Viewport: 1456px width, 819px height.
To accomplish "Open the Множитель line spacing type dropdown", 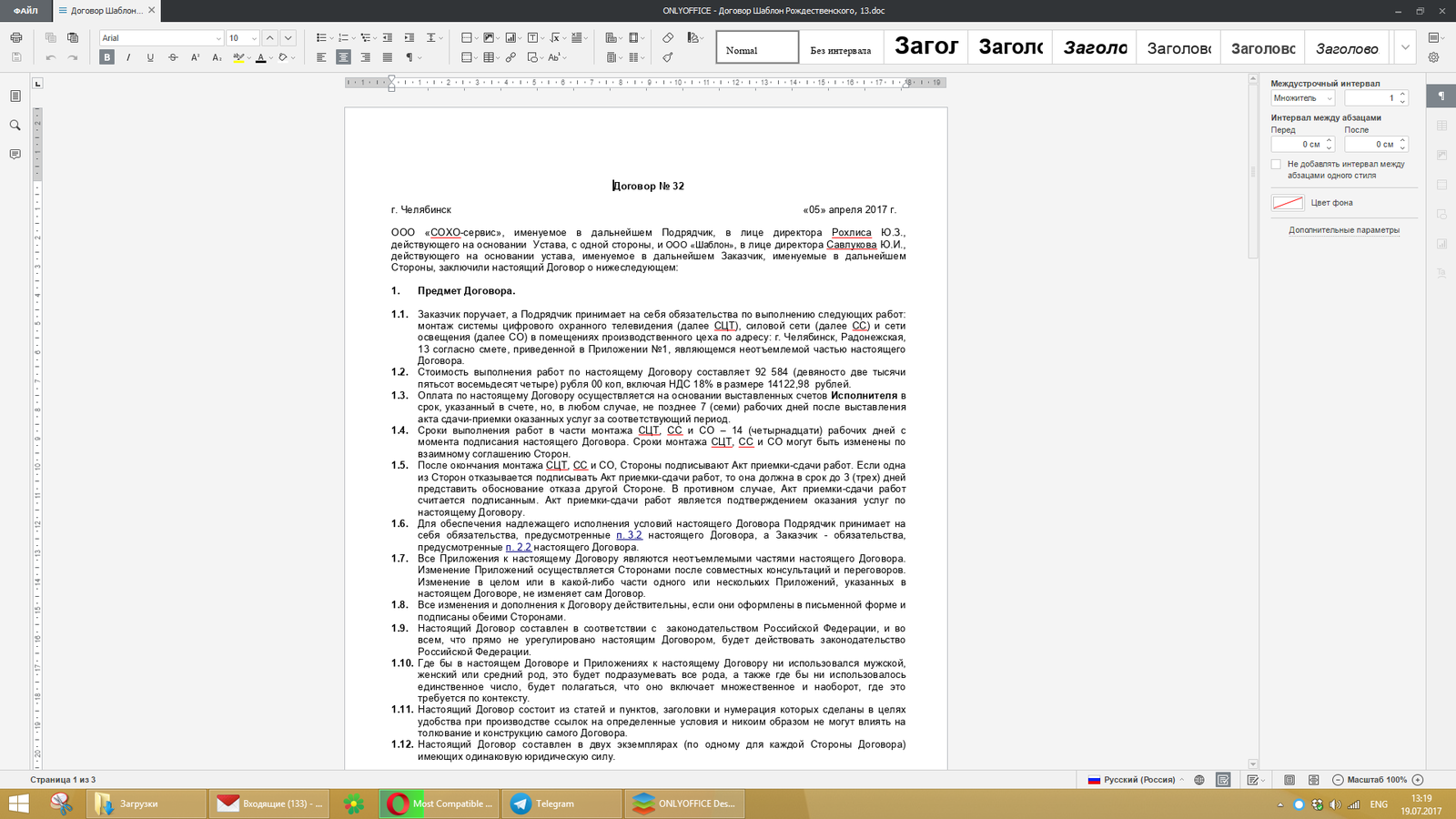I will point(1302,98).
